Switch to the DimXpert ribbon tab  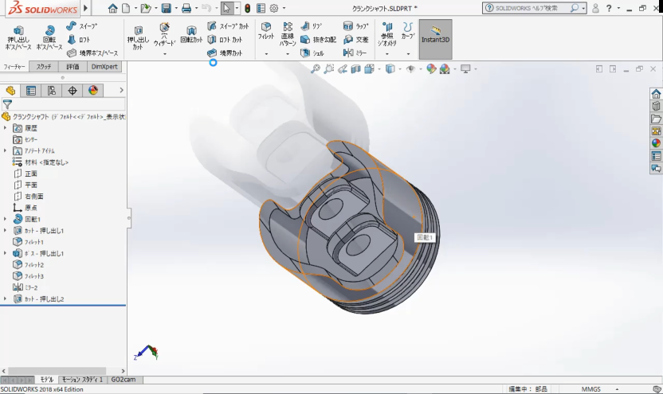104,67
